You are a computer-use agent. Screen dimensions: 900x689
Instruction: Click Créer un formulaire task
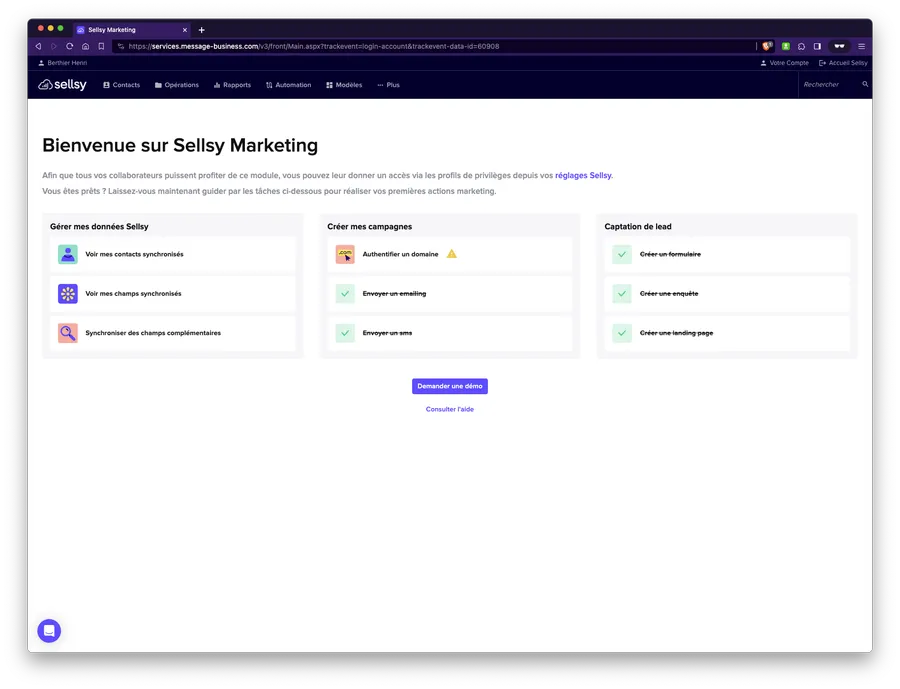727,254
